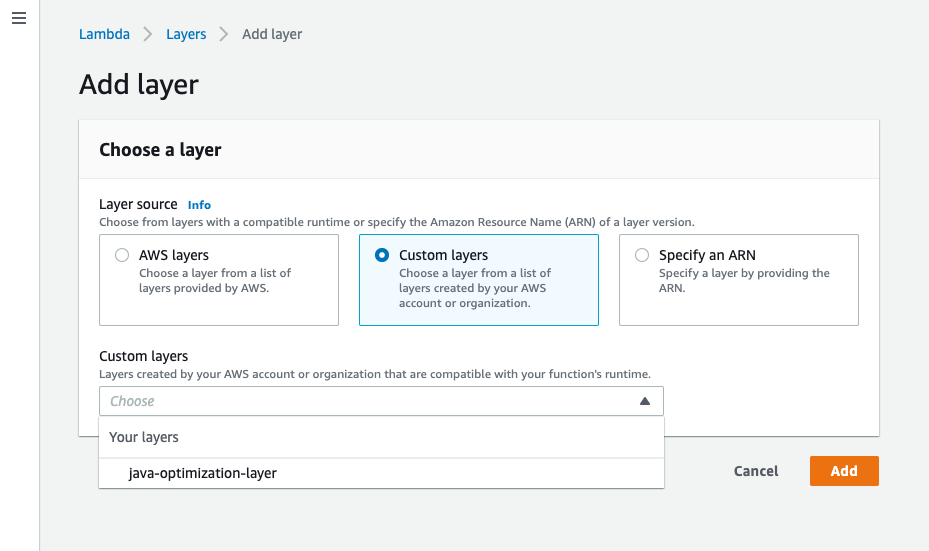This screenshot has height=551, width=929.
Task: Click the orange Add button
Action: coord(844,471)
